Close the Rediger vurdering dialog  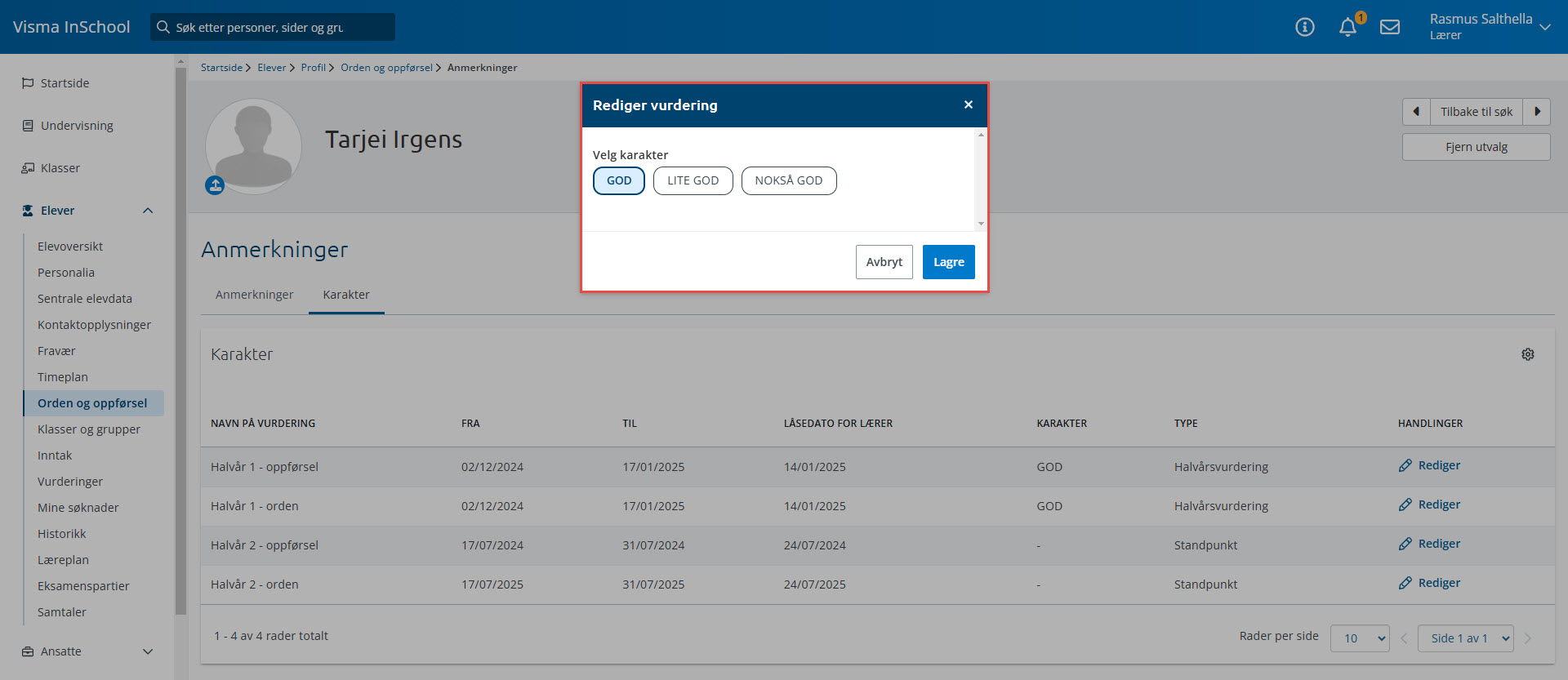coord(969,105)
